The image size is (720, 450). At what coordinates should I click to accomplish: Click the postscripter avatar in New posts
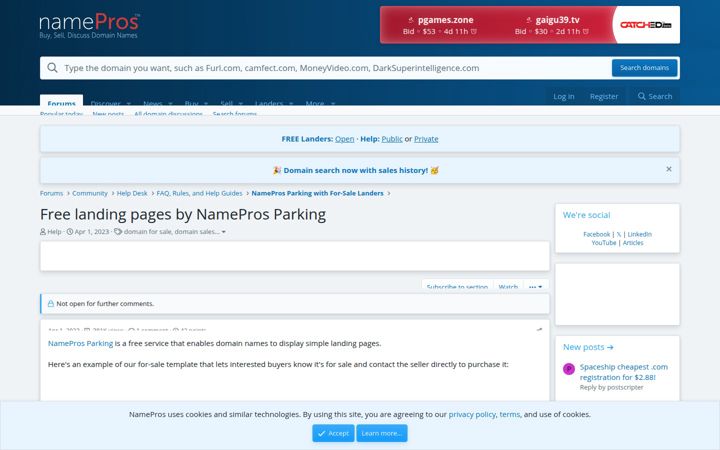coord(569,369)
